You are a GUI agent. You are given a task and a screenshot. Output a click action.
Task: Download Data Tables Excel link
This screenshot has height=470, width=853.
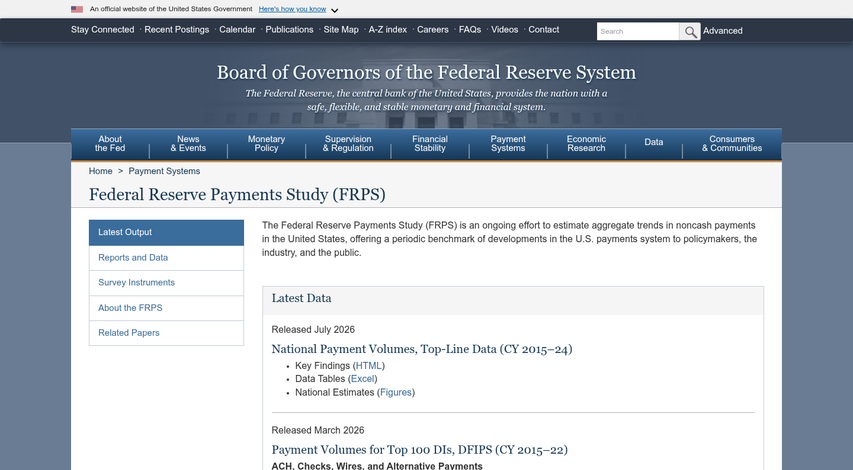[x=362, y=379]
